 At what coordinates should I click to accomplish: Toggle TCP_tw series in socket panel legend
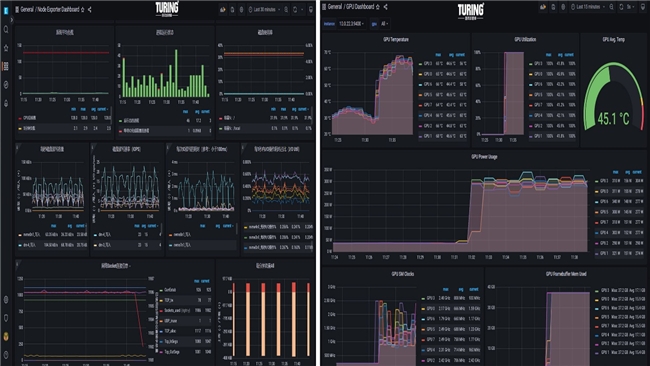[169, 300]
